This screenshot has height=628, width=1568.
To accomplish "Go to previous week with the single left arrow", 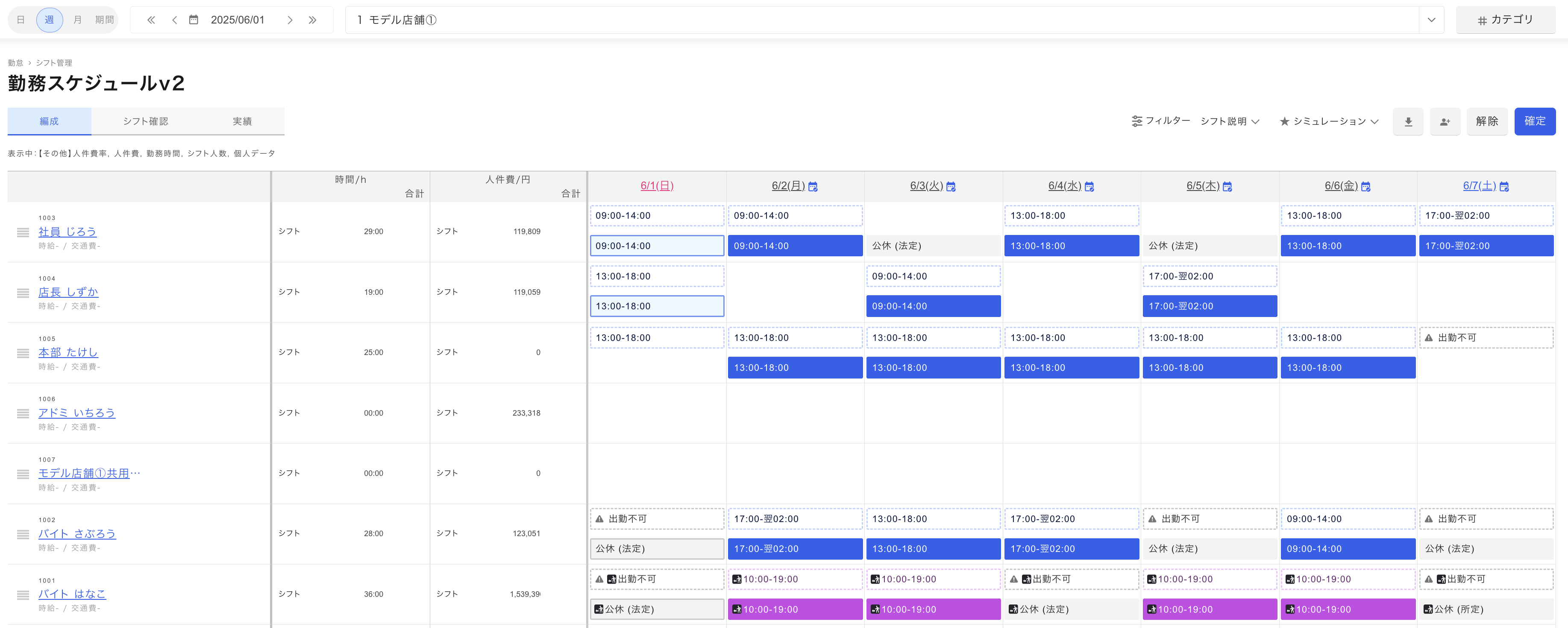I will tap(175, 20).
